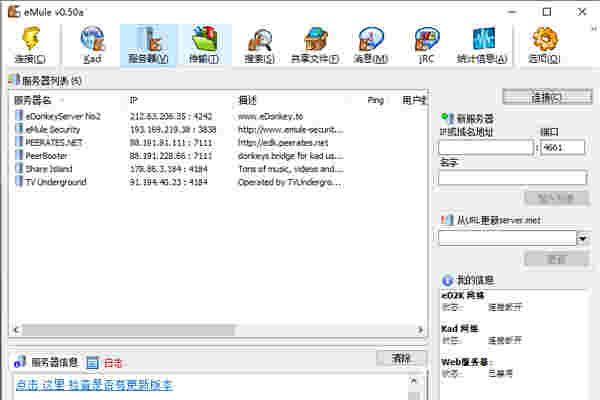Click the Log tab icon
The height and width of the screenshot is (400, 600).
[92, 362]
